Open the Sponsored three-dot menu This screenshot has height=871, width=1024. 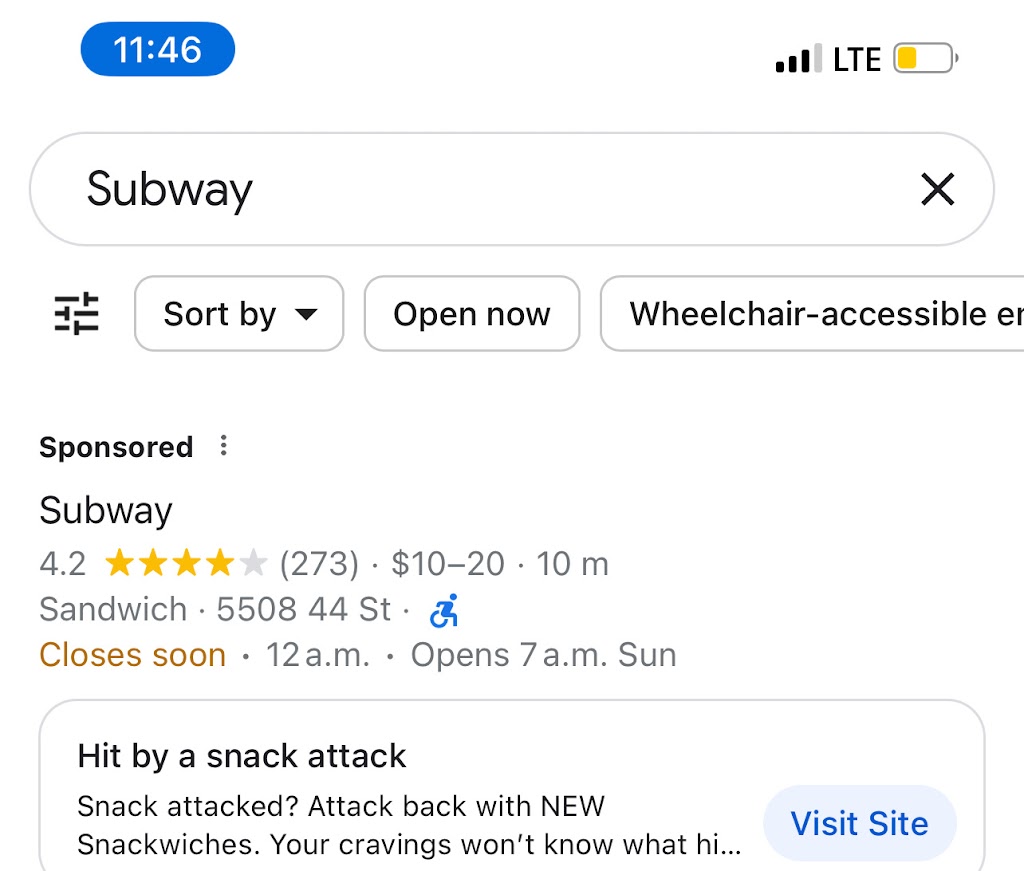(x=223, y=445)
